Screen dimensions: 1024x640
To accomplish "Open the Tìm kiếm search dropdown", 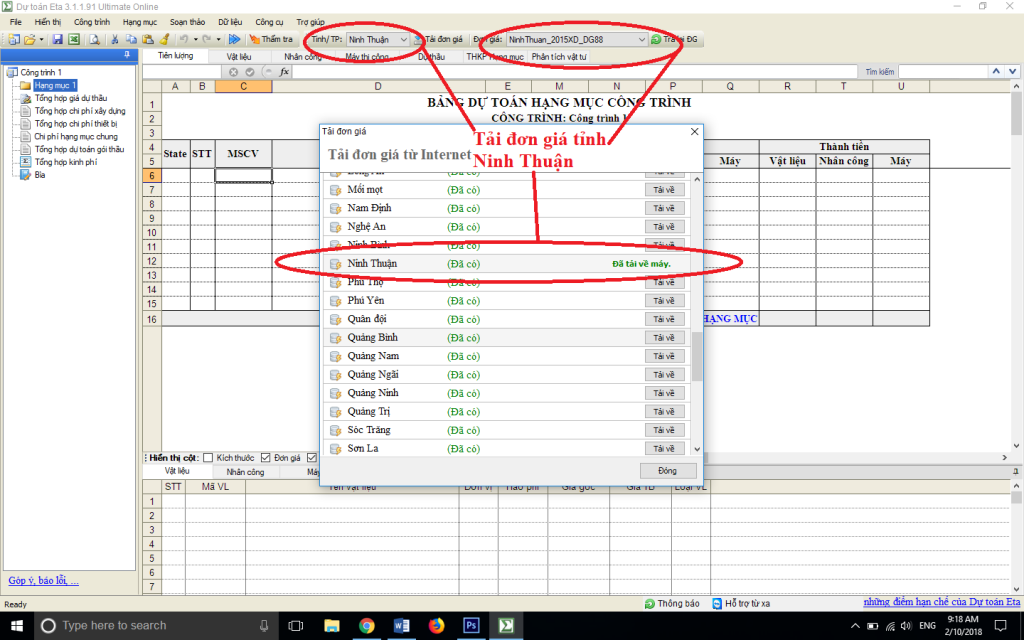I will [x=997, y=72].
